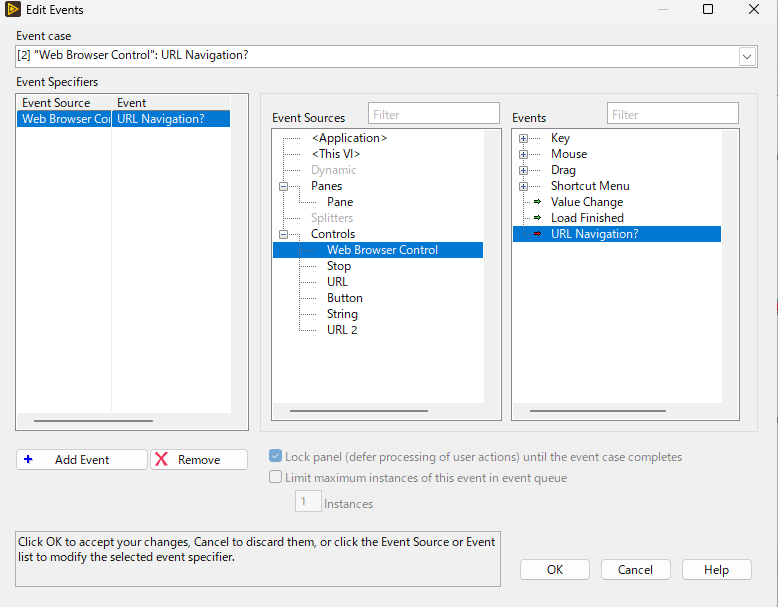The image size is (778, 607).
Task: Click URL Navigation? cell in Event Specifiers
Action: click(x=171, y=119)
